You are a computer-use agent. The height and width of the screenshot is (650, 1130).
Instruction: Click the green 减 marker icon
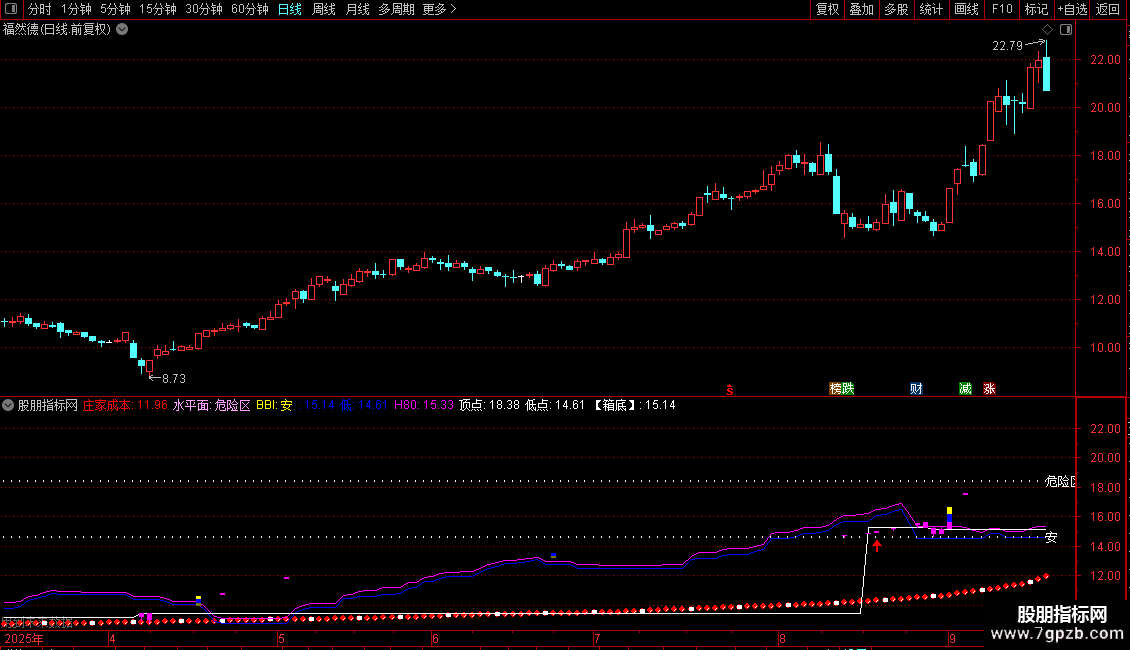(x=965, y=388)
